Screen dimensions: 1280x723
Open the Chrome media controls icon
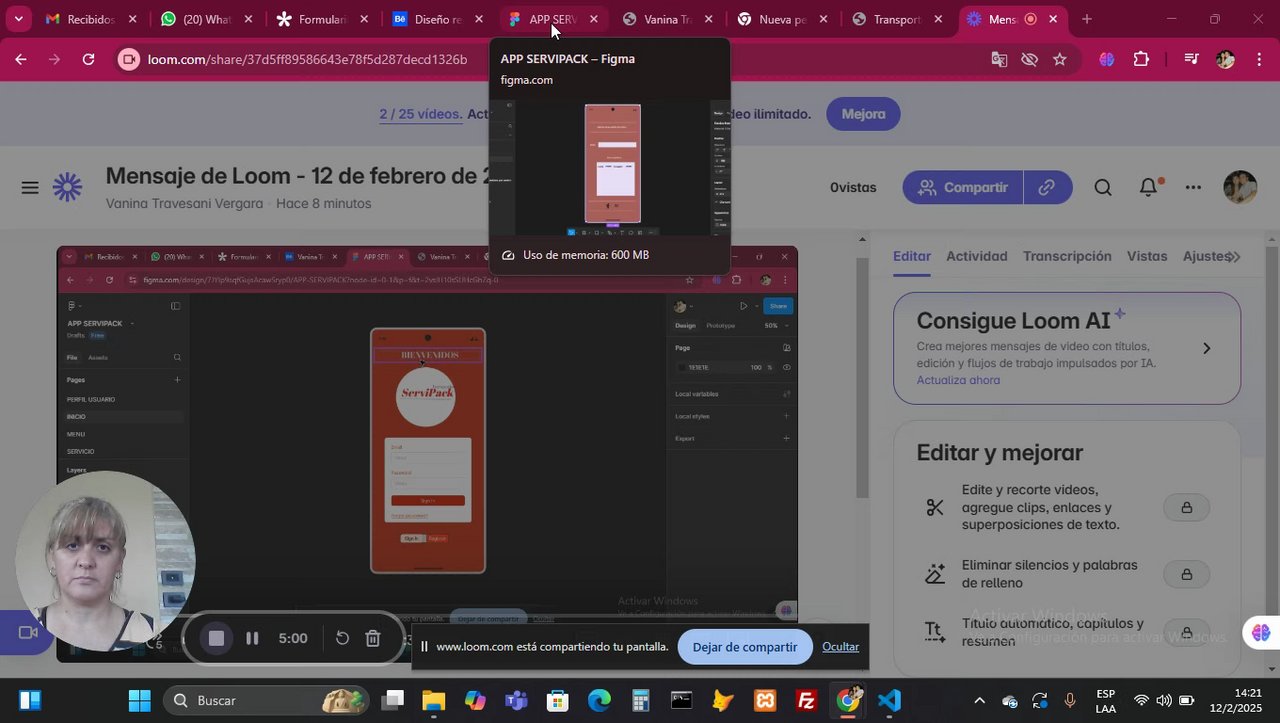pyautogui.click(x=1190, y=60)
